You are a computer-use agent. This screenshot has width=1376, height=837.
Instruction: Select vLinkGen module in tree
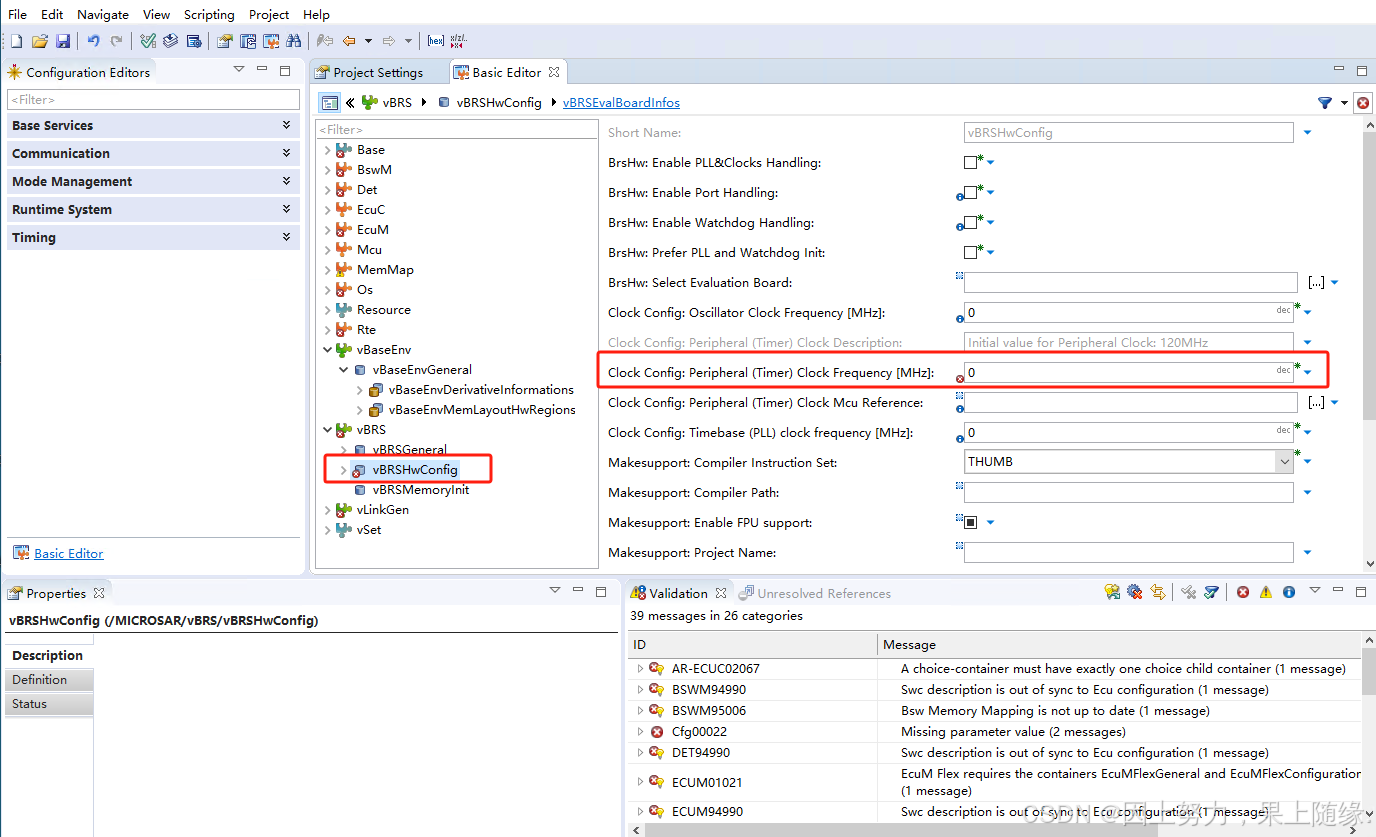[x=382, y=510]
